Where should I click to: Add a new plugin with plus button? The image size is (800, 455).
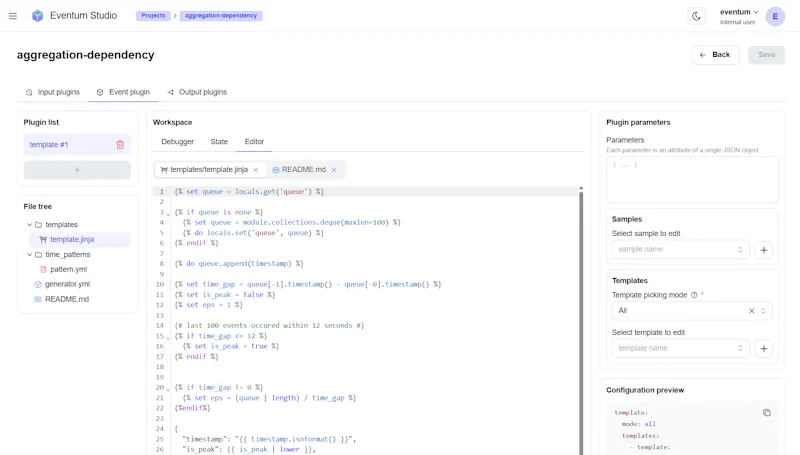[77, 170]
